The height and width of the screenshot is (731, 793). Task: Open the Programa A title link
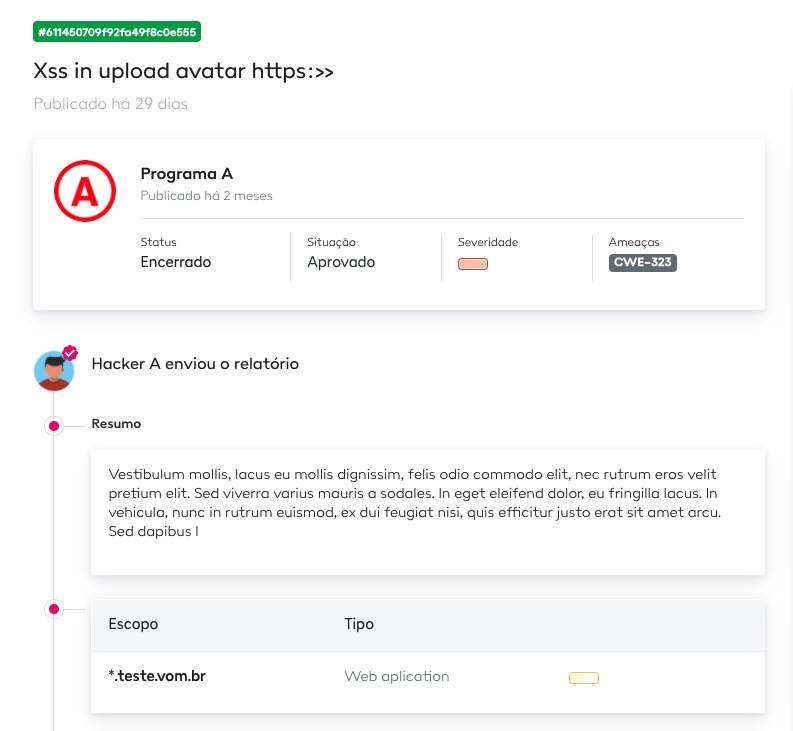187,174
